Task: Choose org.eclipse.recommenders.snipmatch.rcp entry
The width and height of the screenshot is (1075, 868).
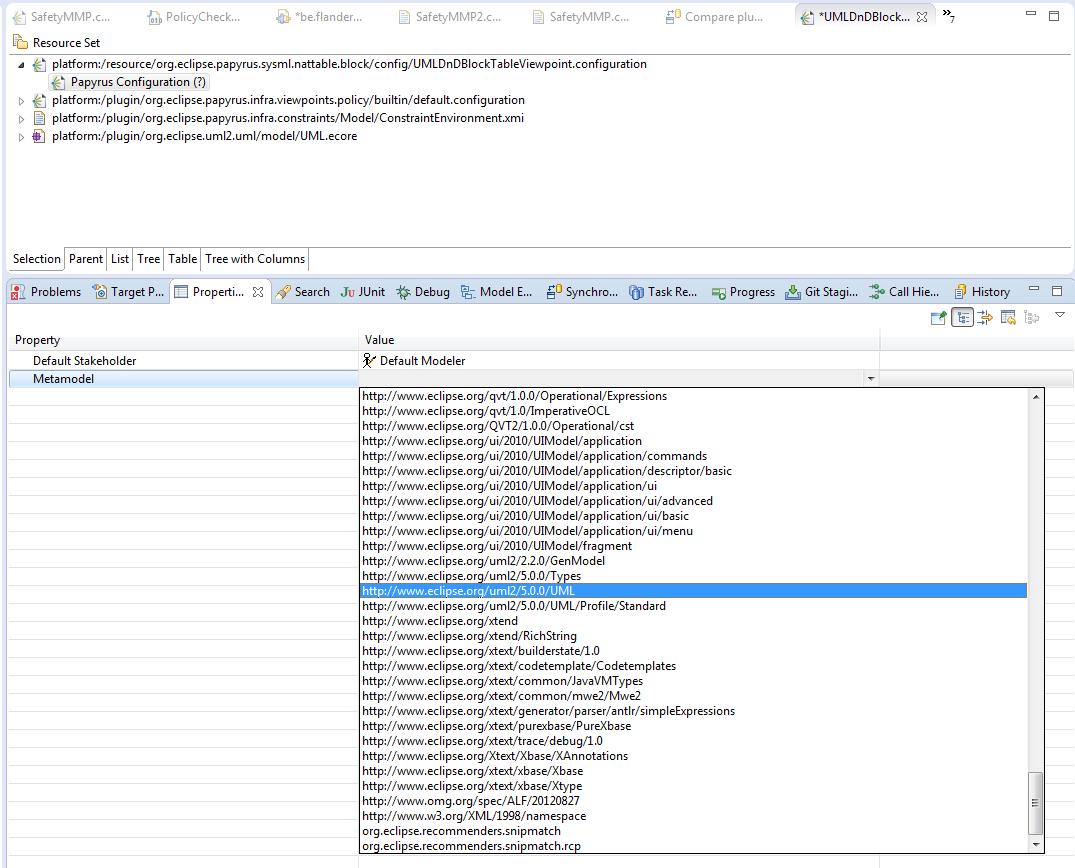Action: [693, 846]
